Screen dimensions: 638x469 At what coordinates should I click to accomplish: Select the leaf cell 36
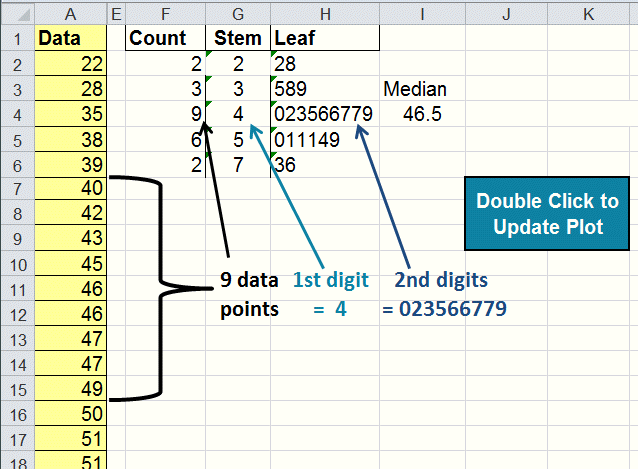coord(325,164)
